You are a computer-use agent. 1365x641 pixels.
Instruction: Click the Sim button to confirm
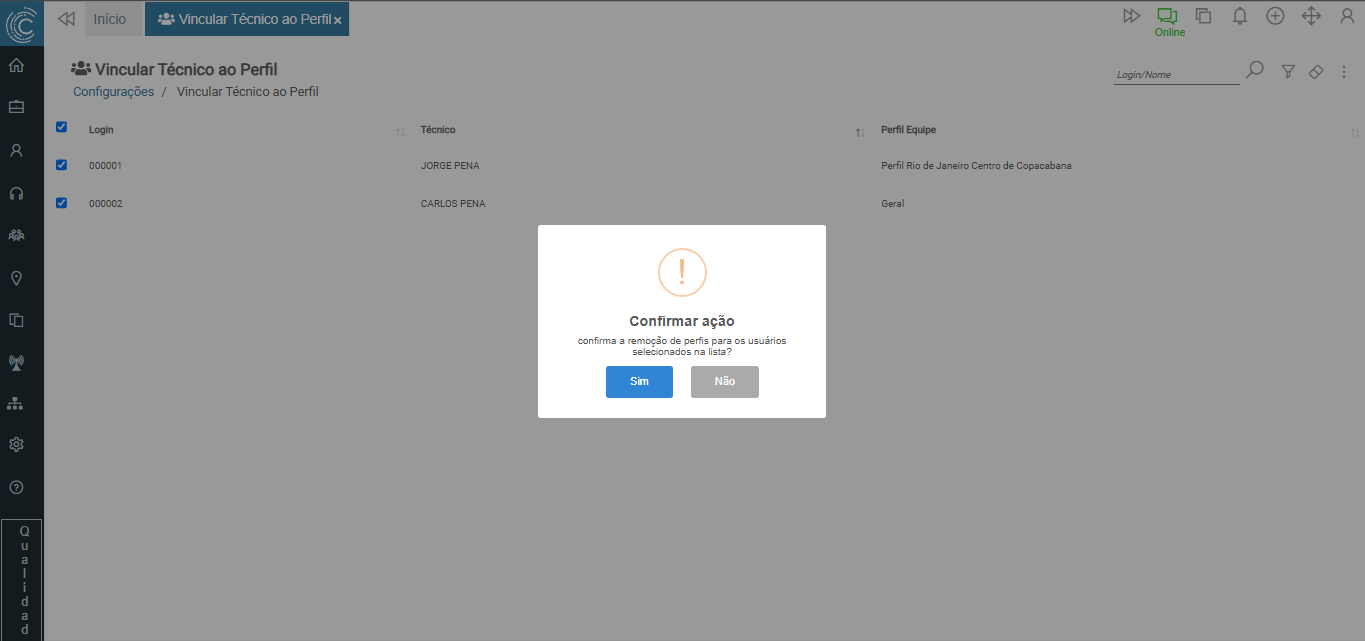pyautogui.click(x=639, y=382)
